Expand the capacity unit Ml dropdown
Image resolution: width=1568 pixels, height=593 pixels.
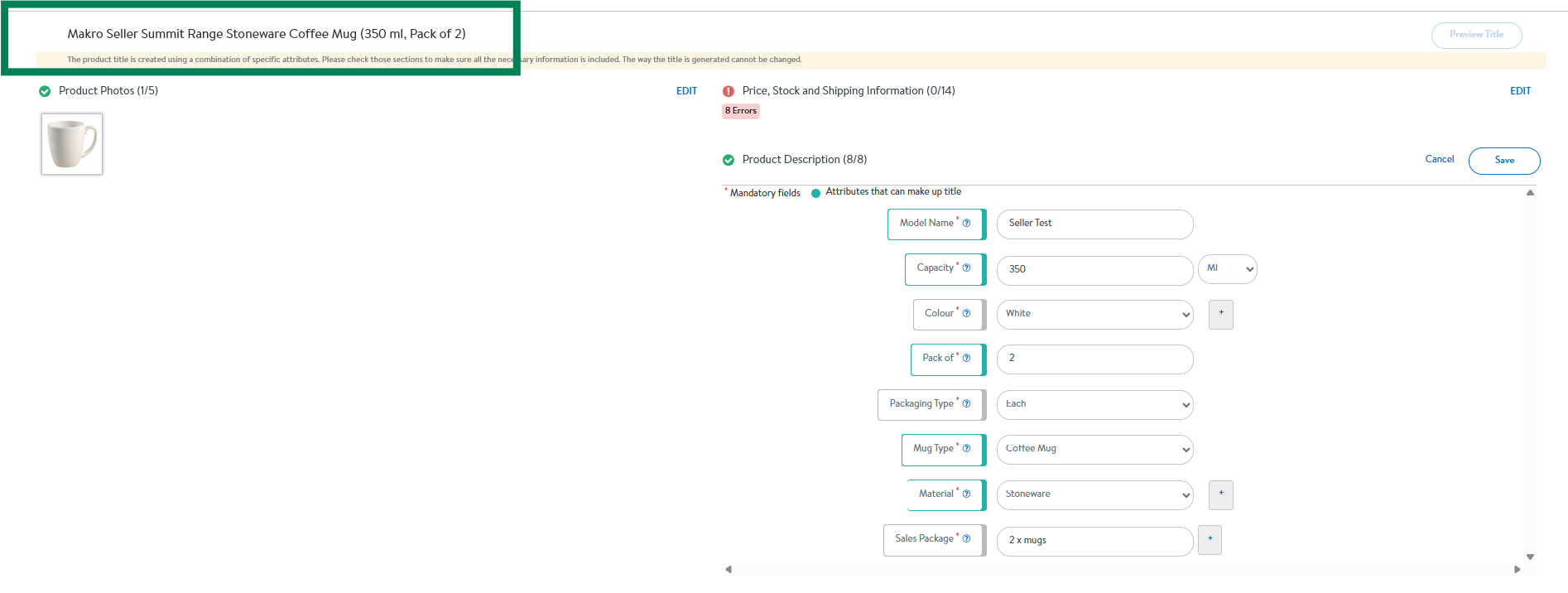[x=1227, y=269]
